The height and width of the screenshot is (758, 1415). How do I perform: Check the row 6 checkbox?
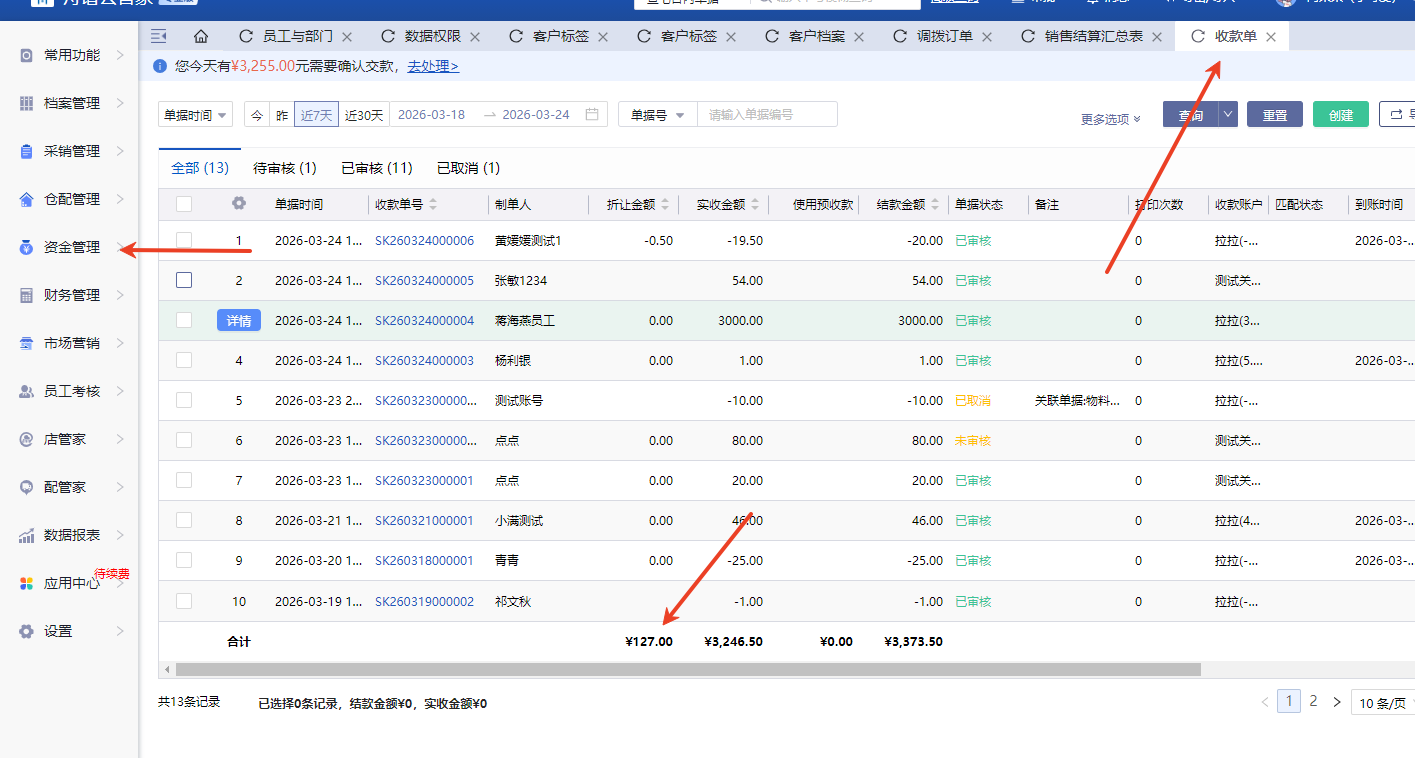point(184,441)
